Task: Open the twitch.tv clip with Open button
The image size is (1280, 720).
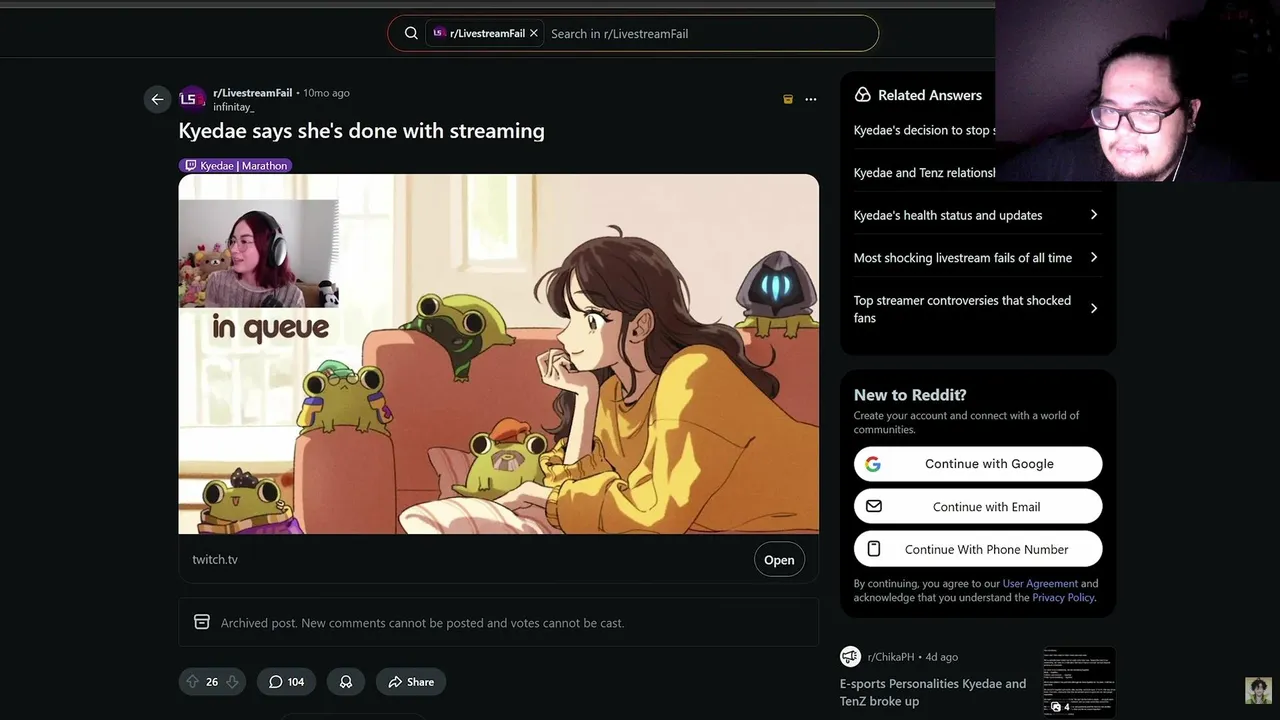Action: click(779, 560)
